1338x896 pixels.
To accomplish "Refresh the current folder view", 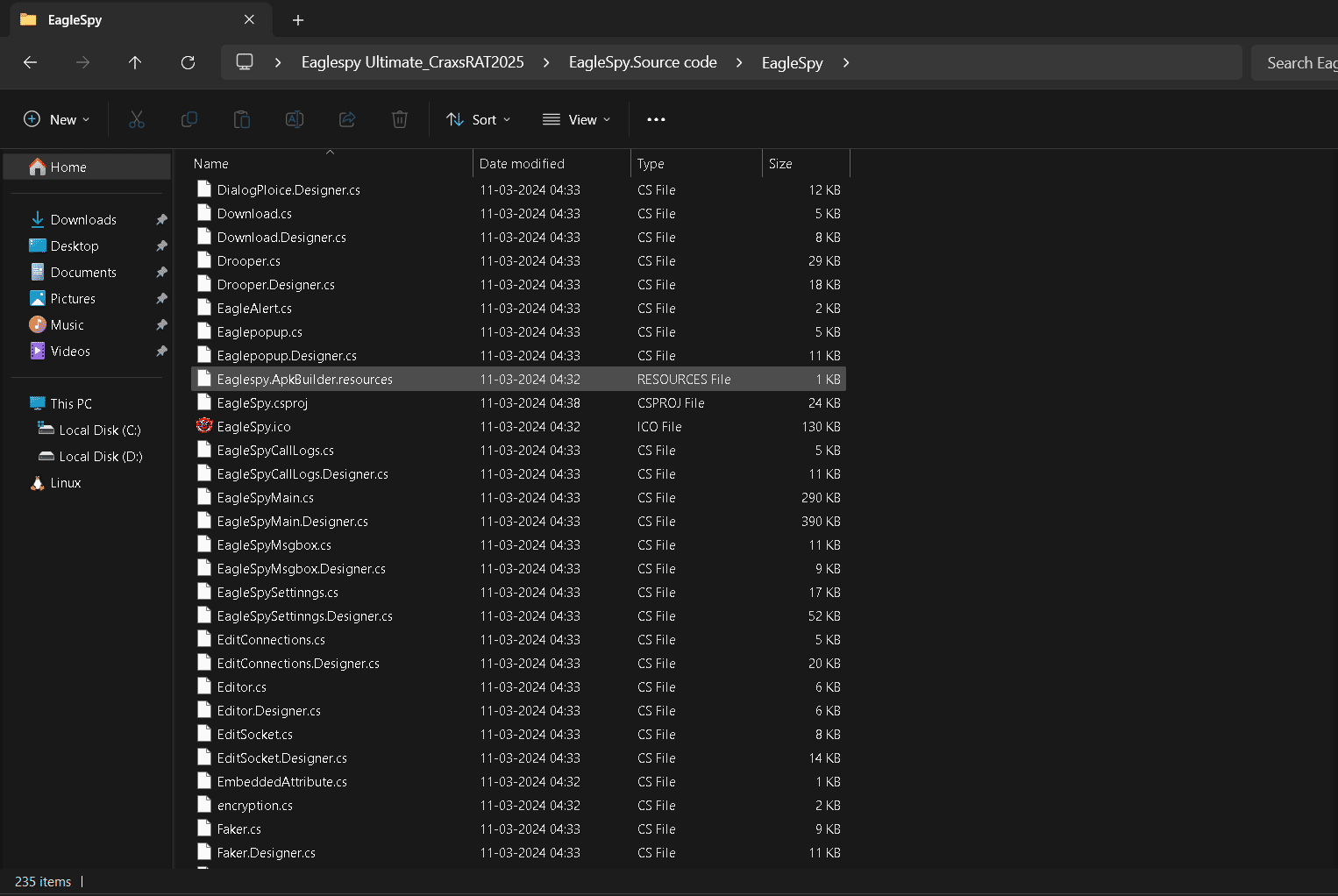I will coord(188,62).
